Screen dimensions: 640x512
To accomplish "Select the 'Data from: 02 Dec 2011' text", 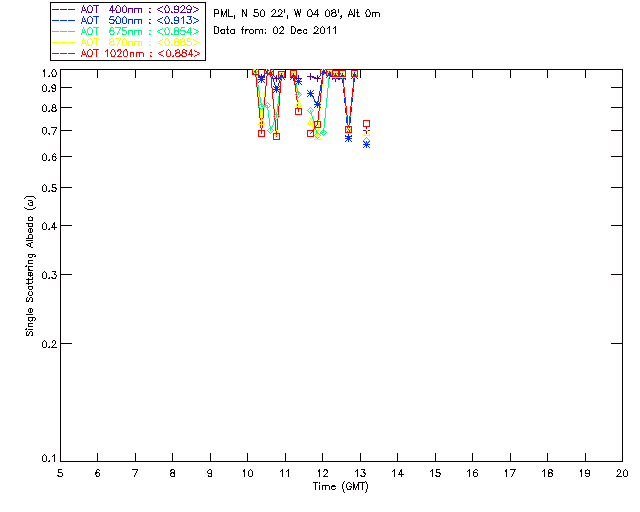I will pos(275,31).
